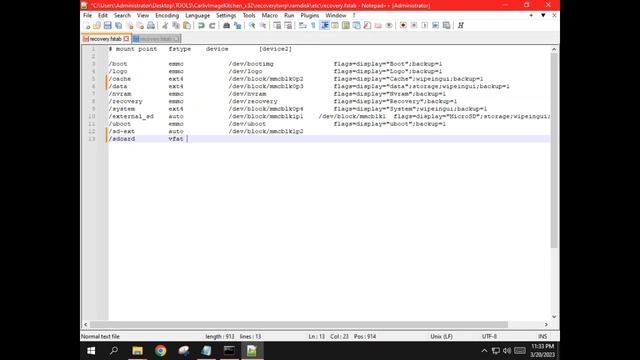Toggle INS insert mode in status bar
This screenshot has width=640, height=360.
tap(542, 336)
